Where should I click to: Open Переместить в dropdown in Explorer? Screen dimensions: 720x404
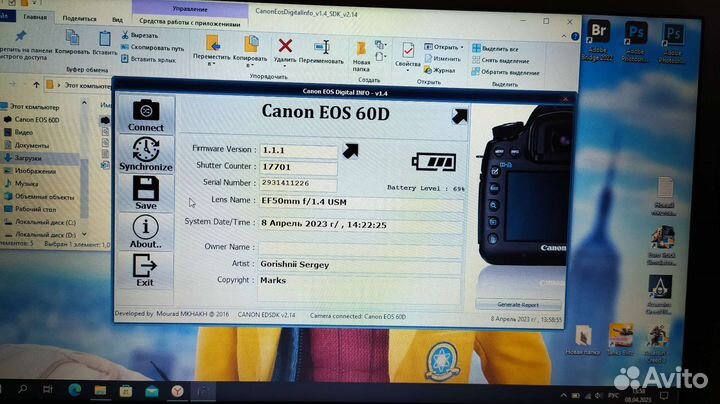(212, 51)
